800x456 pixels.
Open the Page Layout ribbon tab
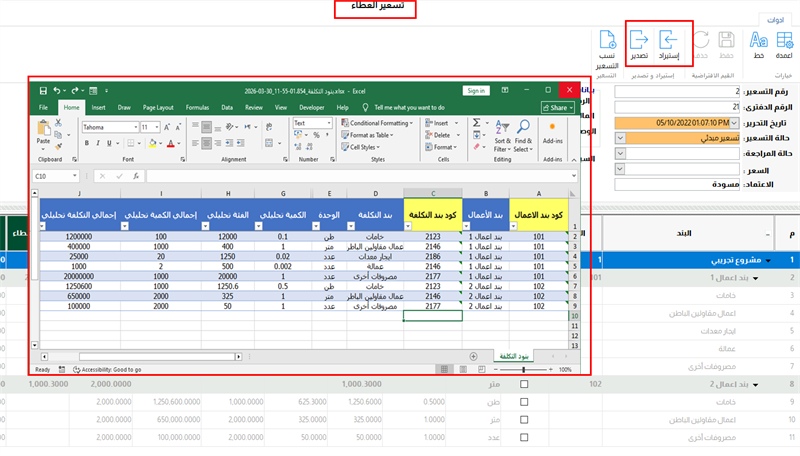[158, 107]
